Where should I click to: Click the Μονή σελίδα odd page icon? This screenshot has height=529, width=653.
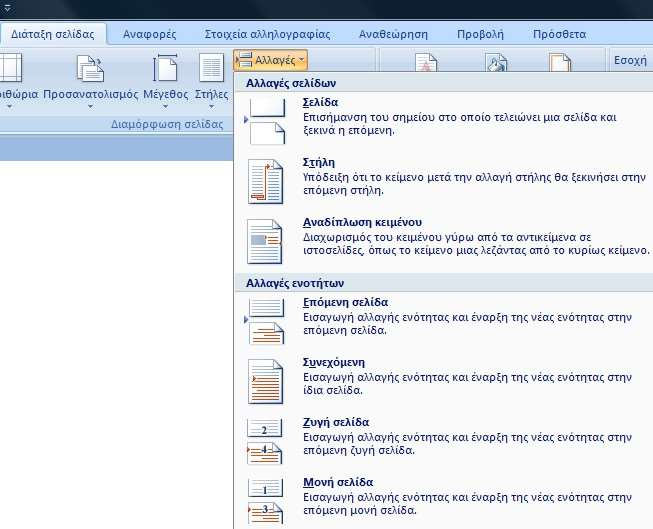(265, 501)
